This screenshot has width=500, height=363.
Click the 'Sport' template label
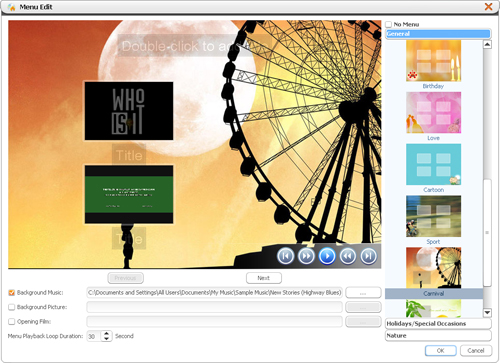433,242
